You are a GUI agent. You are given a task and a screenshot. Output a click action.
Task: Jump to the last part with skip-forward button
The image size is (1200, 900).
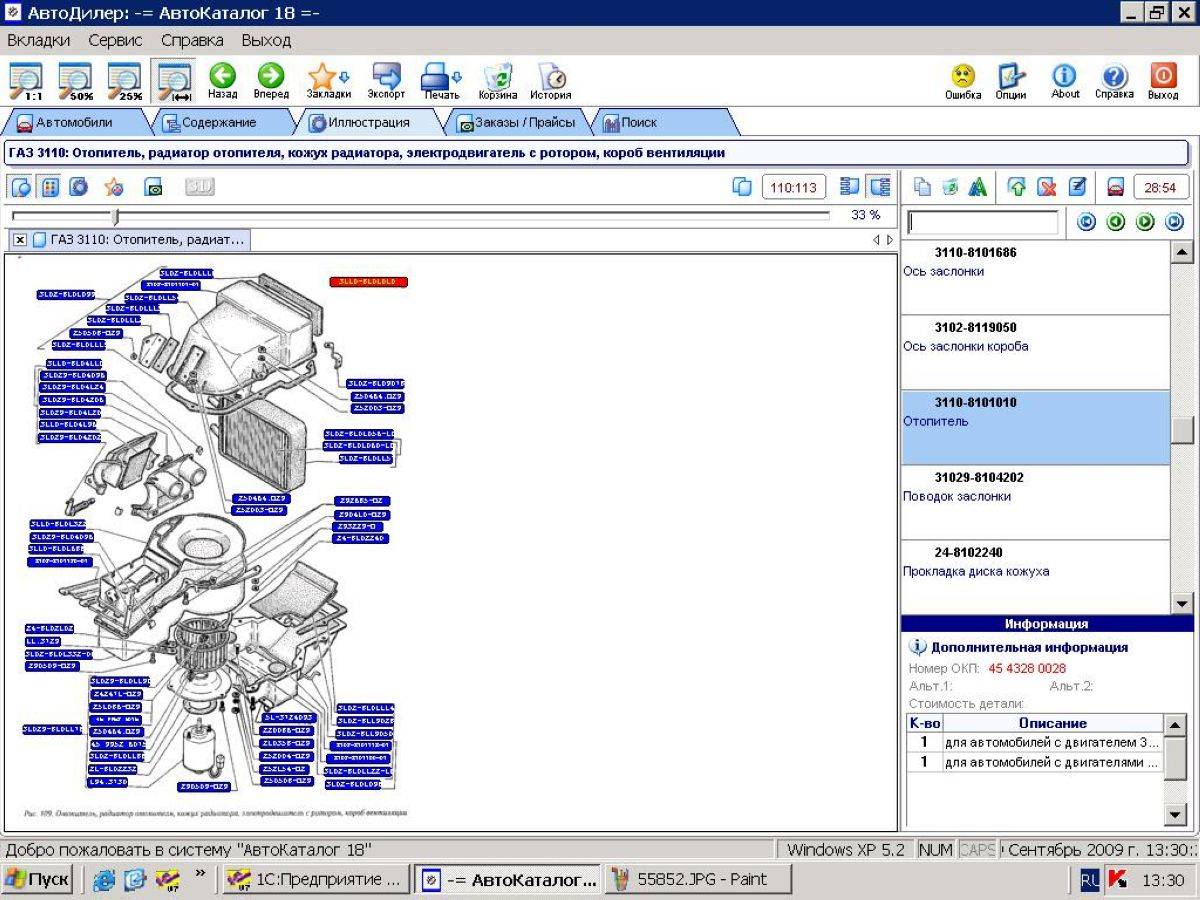coord(1174,222)
